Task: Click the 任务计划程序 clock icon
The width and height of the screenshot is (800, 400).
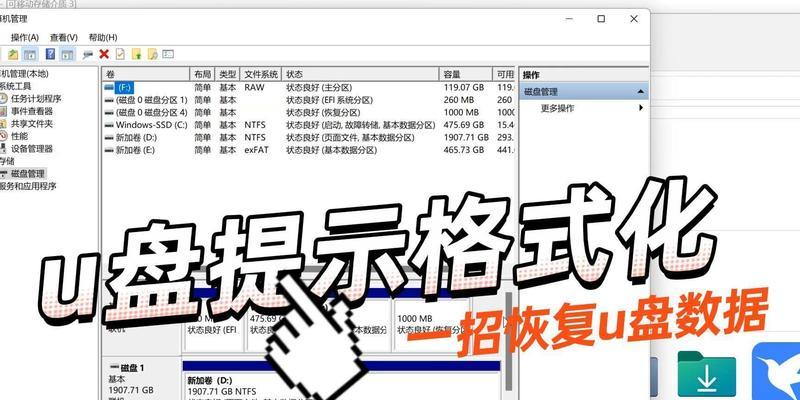Action: tap(4, 99)
